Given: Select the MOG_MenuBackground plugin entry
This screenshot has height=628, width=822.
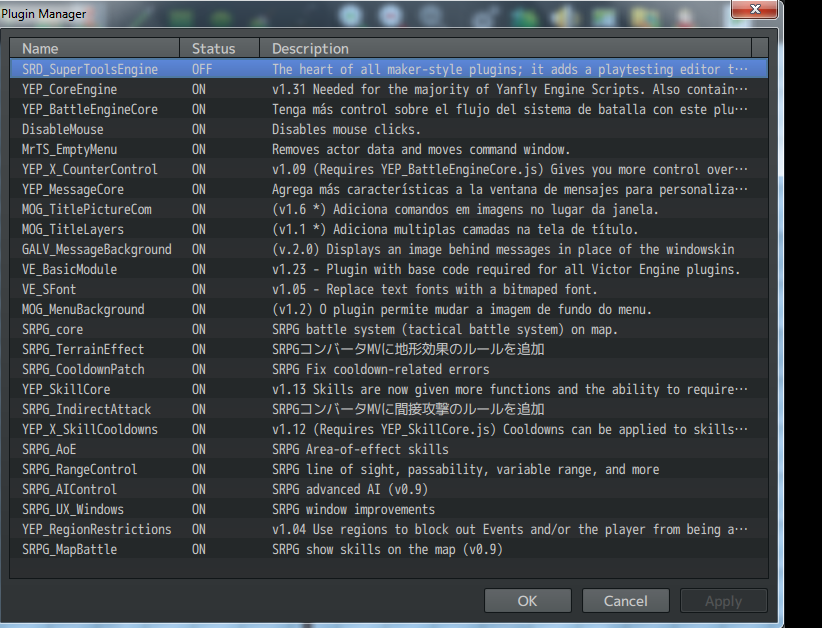Looking at the screenshot, I should pos(388,309).
